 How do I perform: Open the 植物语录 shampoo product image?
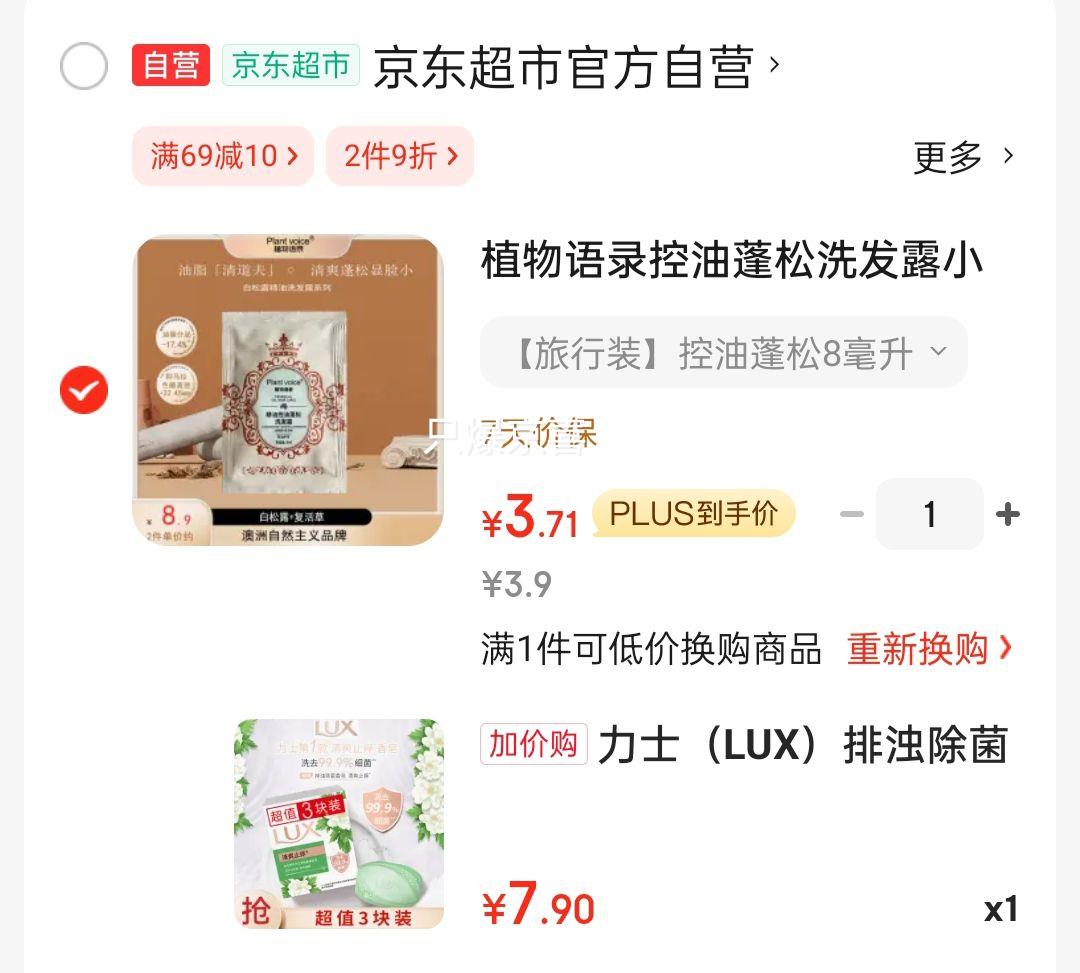click(288, 390)
